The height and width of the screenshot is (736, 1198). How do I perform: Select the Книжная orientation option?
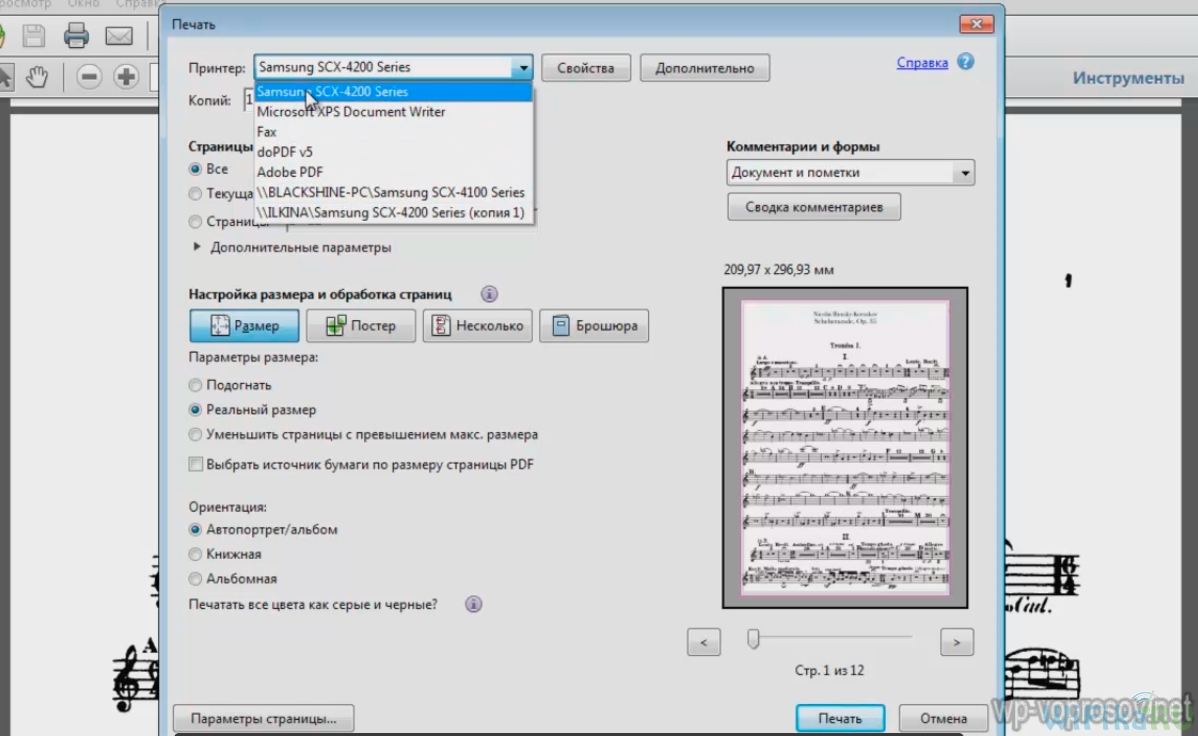point(196,554)
